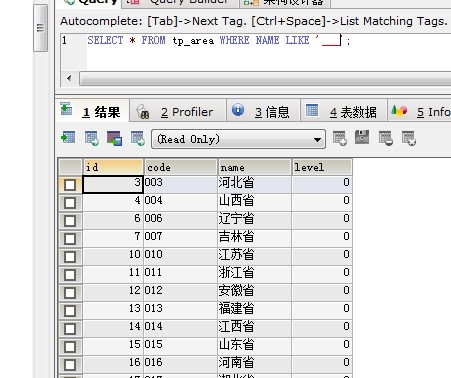Click the colorful shapes icon on 5 Info tab

(399, 110)
